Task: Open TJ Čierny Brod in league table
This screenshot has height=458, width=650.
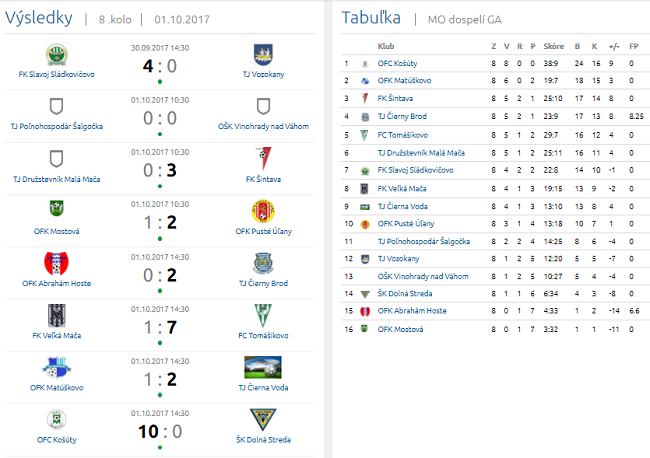Action: tap(403, 116)
